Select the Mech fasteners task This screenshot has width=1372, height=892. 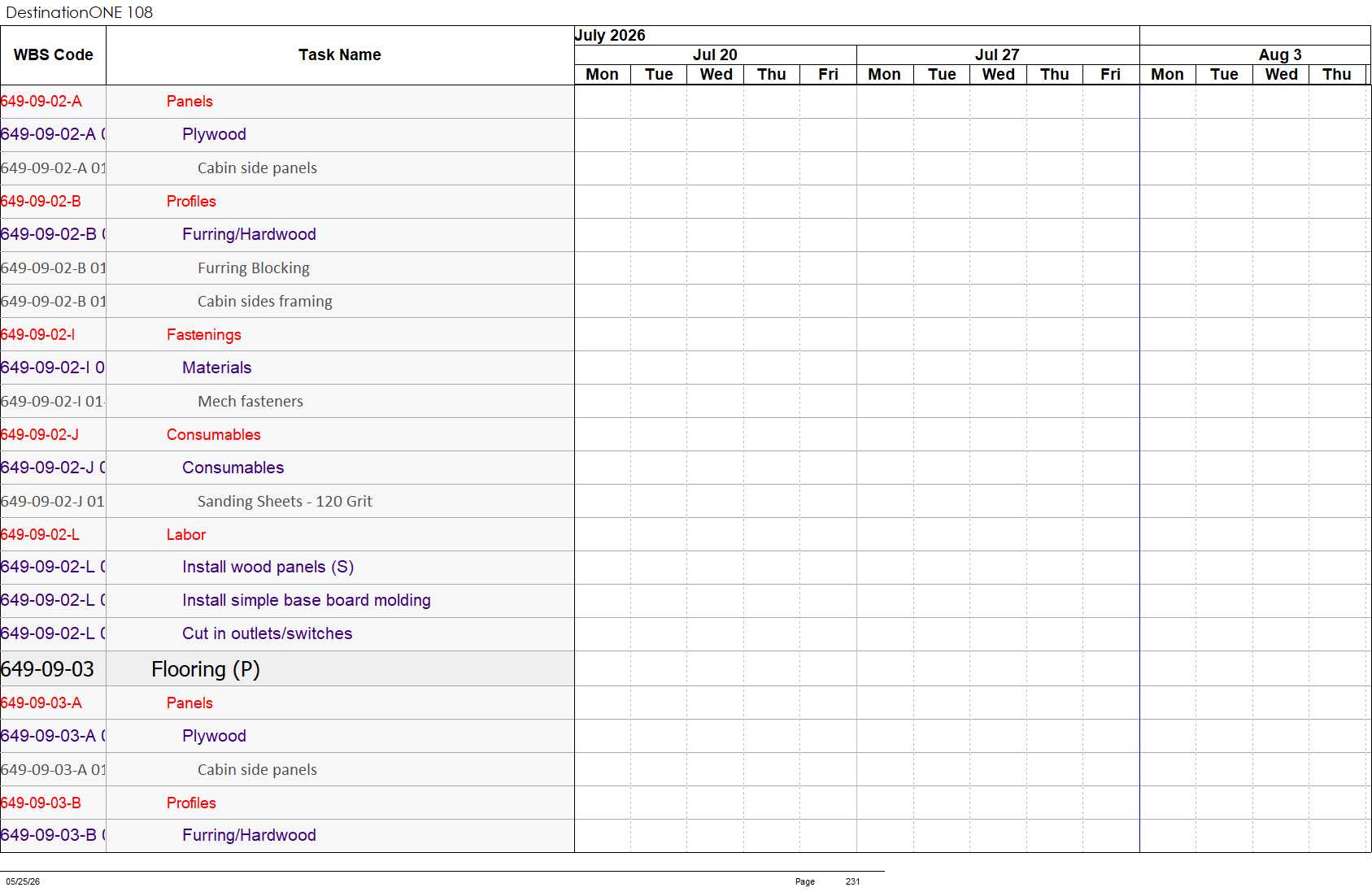point(287,402)
